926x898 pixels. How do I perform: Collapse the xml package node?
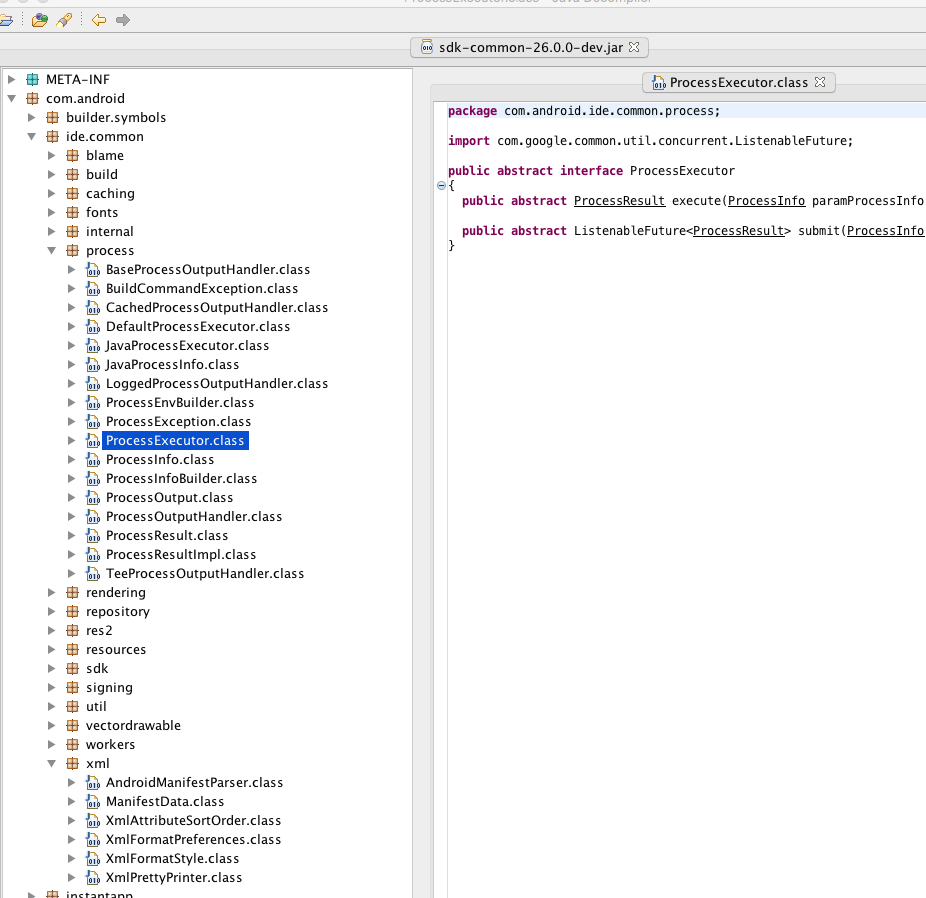tap(52, 764)
